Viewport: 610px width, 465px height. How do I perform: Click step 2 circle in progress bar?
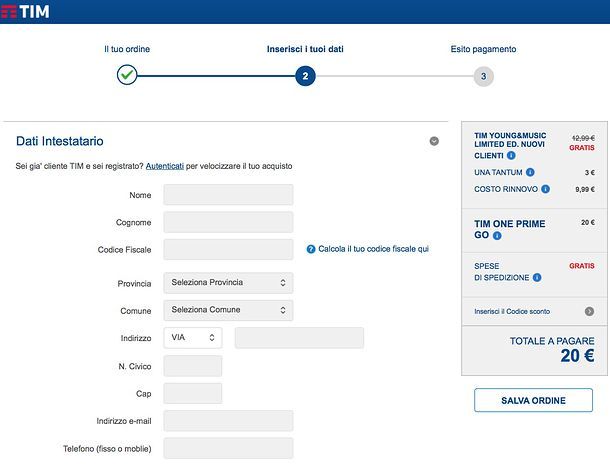click(305, 76)
